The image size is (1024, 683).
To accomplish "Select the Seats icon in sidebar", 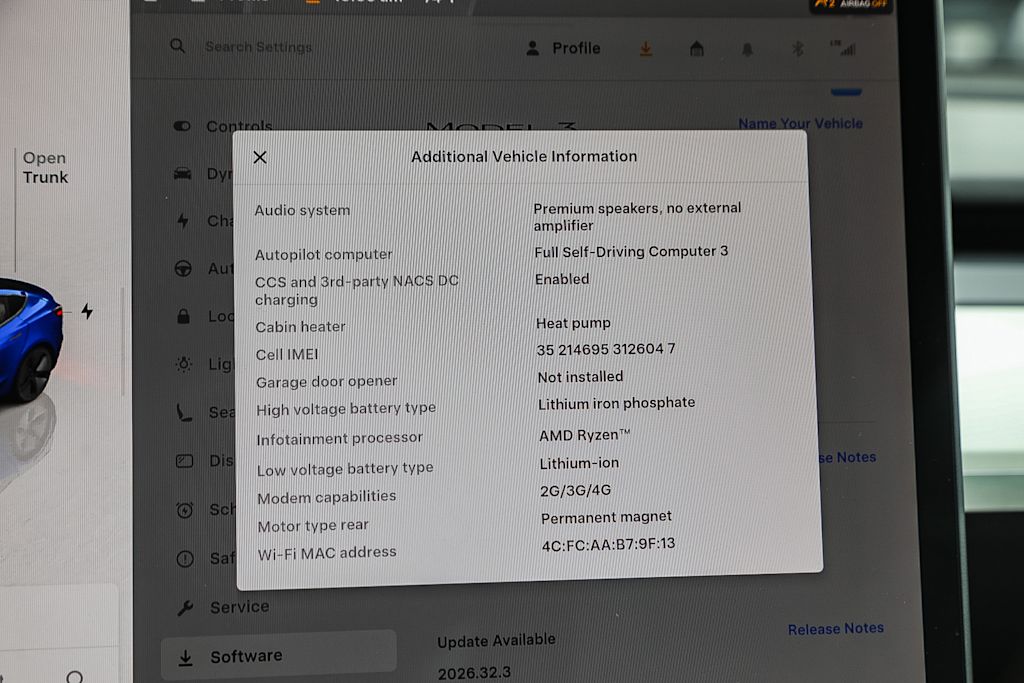I will [184, 412].
